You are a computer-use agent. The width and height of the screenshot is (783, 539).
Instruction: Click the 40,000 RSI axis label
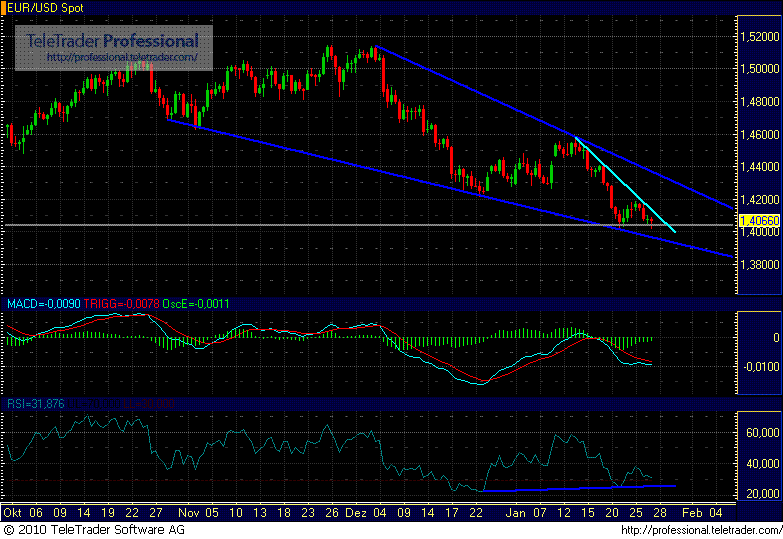763,464
